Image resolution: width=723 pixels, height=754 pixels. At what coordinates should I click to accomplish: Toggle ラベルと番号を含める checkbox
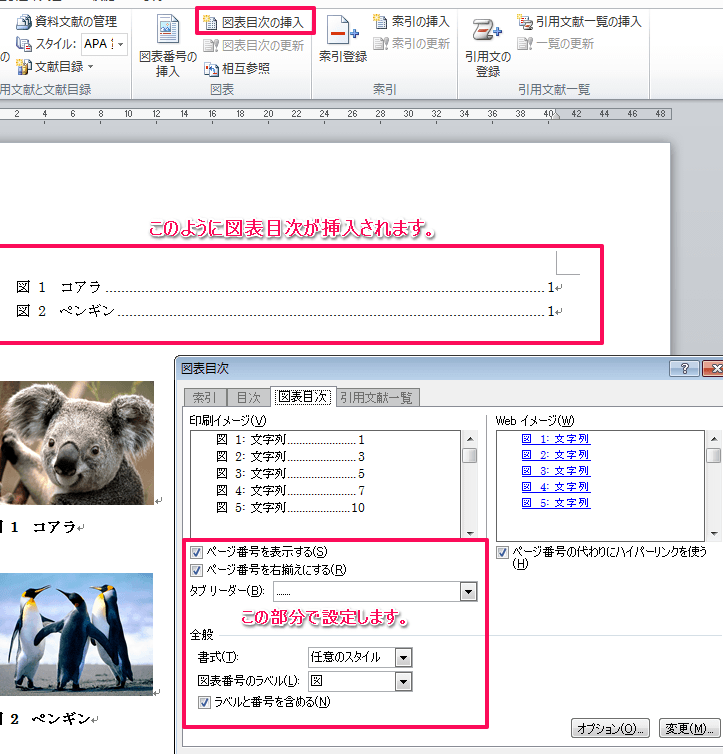pyautogui.click(x=204, y=703)
